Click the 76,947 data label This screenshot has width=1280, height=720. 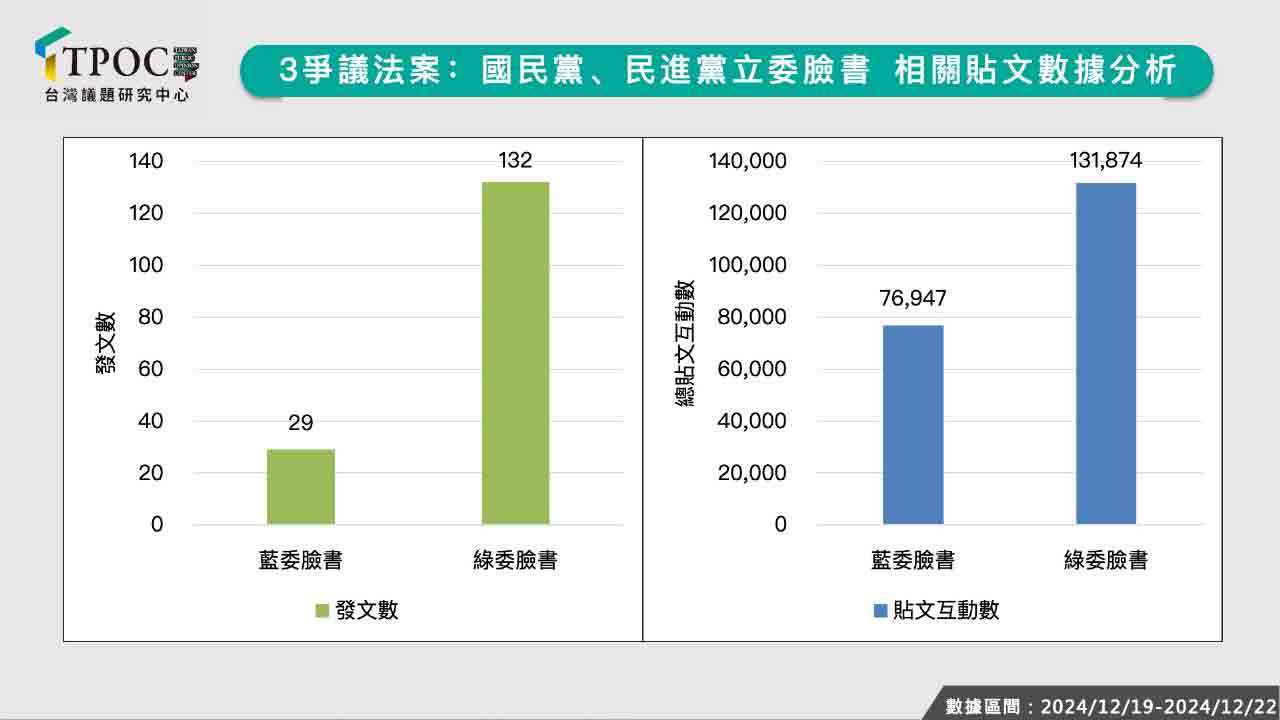tap(913, 299)
